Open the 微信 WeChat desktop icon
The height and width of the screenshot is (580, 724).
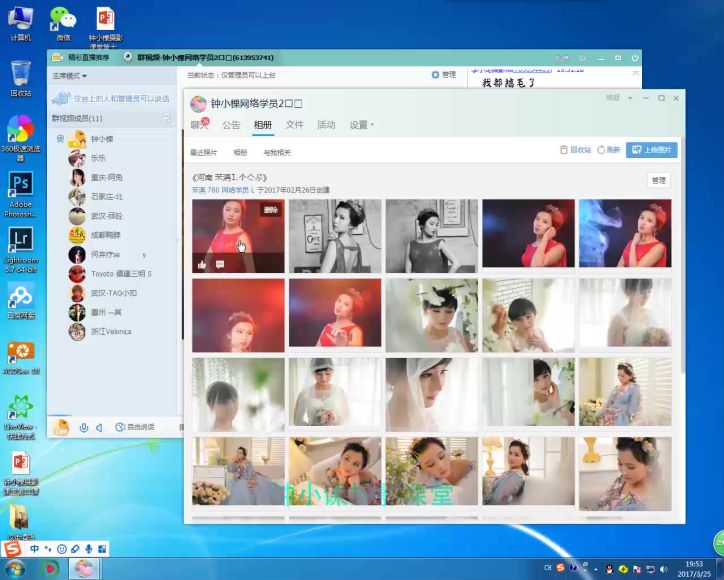click(x=63, y=23)
